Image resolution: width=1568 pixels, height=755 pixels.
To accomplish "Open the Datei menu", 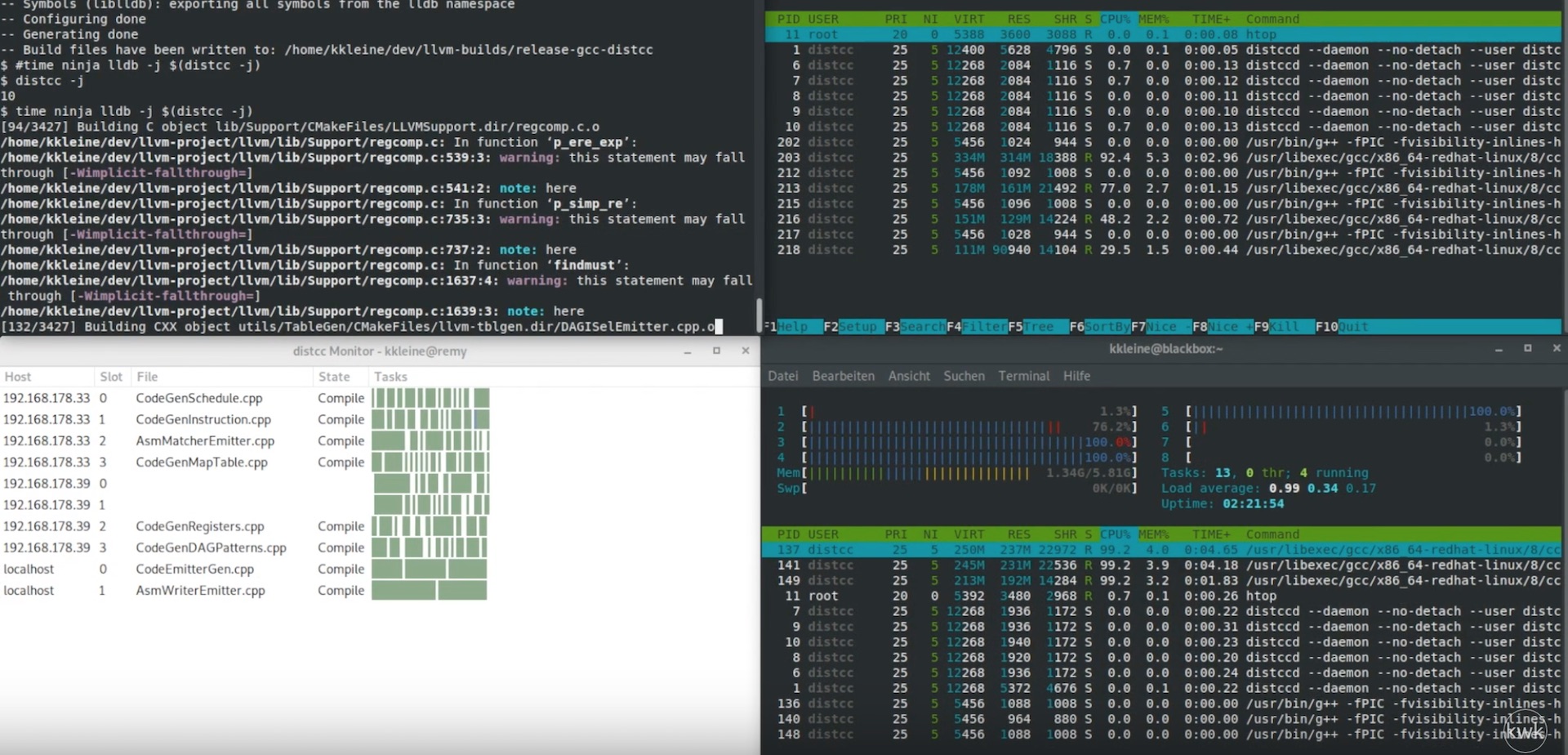I will 782,376.
